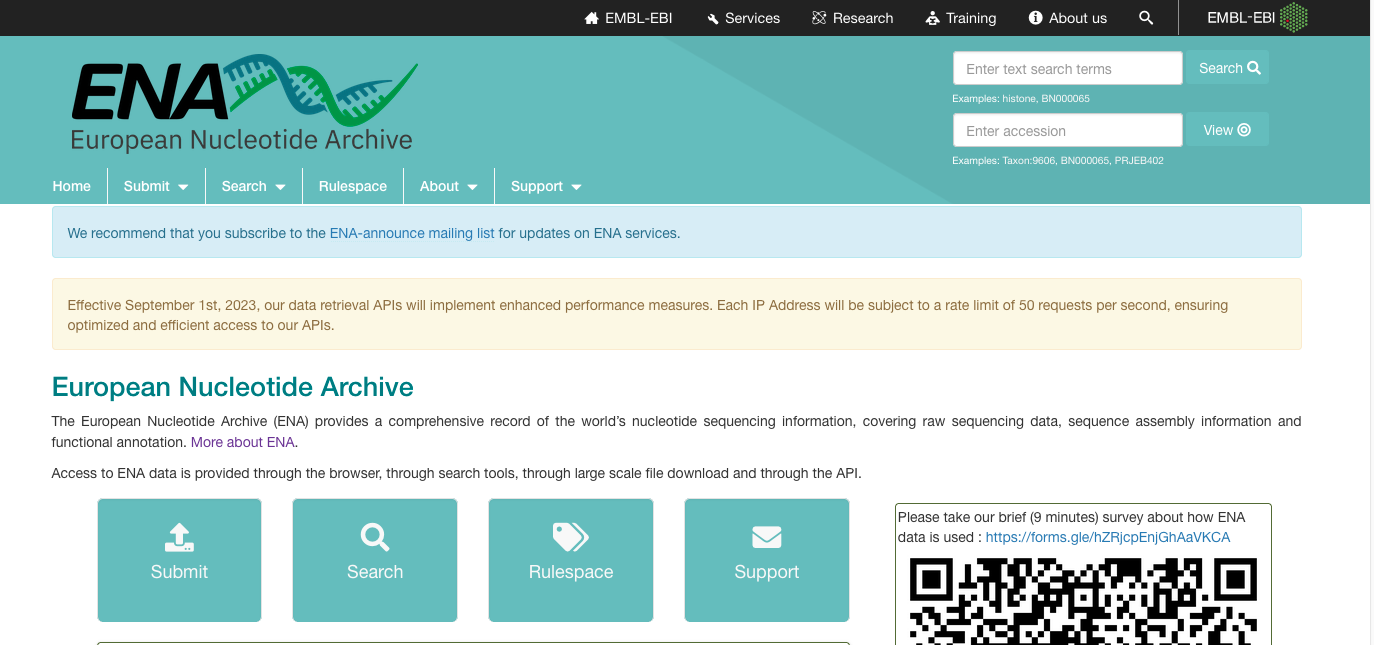Open the Rulespace tile with tags icon
Viewport: 1374px width, 645px height.
click(571, 560)
